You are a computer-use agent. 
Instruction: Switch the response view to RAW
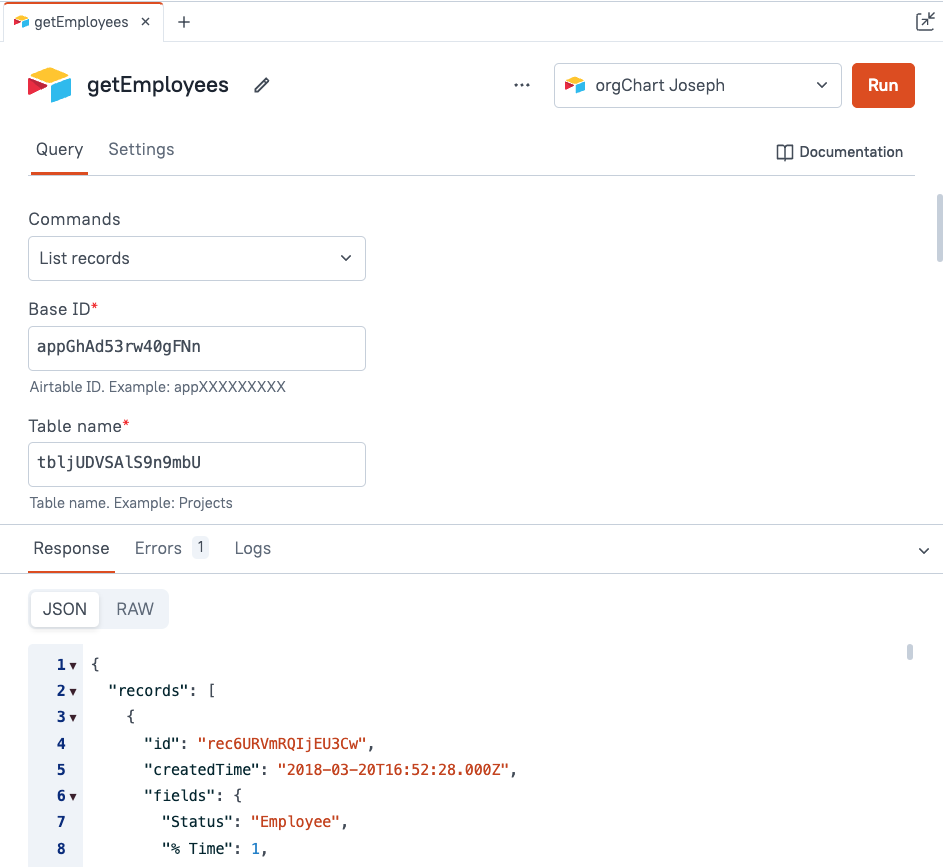tap(134, 608)
